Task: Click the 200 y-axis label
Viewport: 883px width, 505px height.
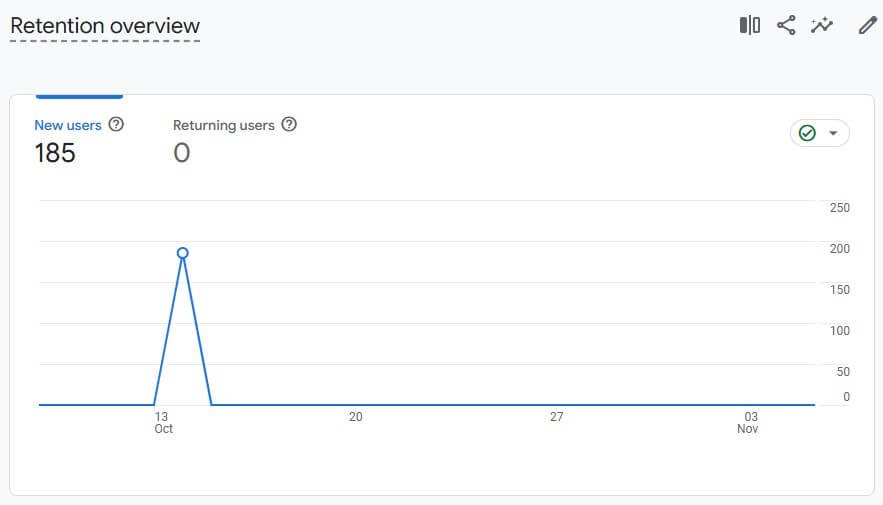Action: (x=839, y=249)
